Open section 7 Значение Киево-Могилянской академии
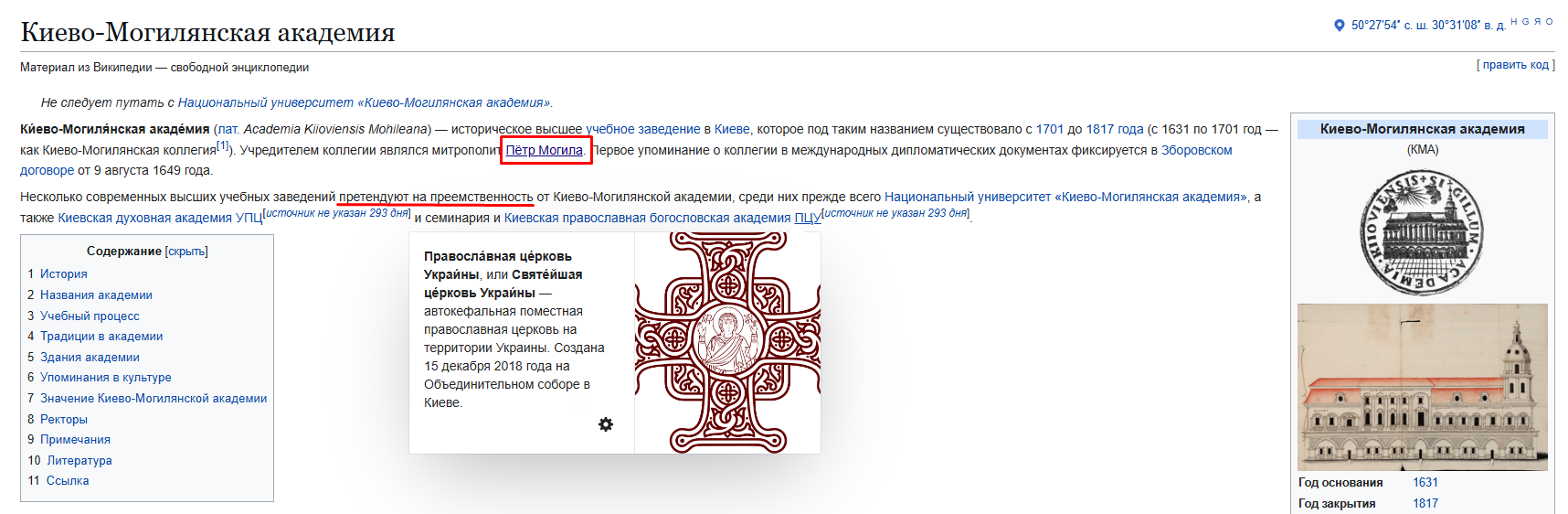 point(147,398)
